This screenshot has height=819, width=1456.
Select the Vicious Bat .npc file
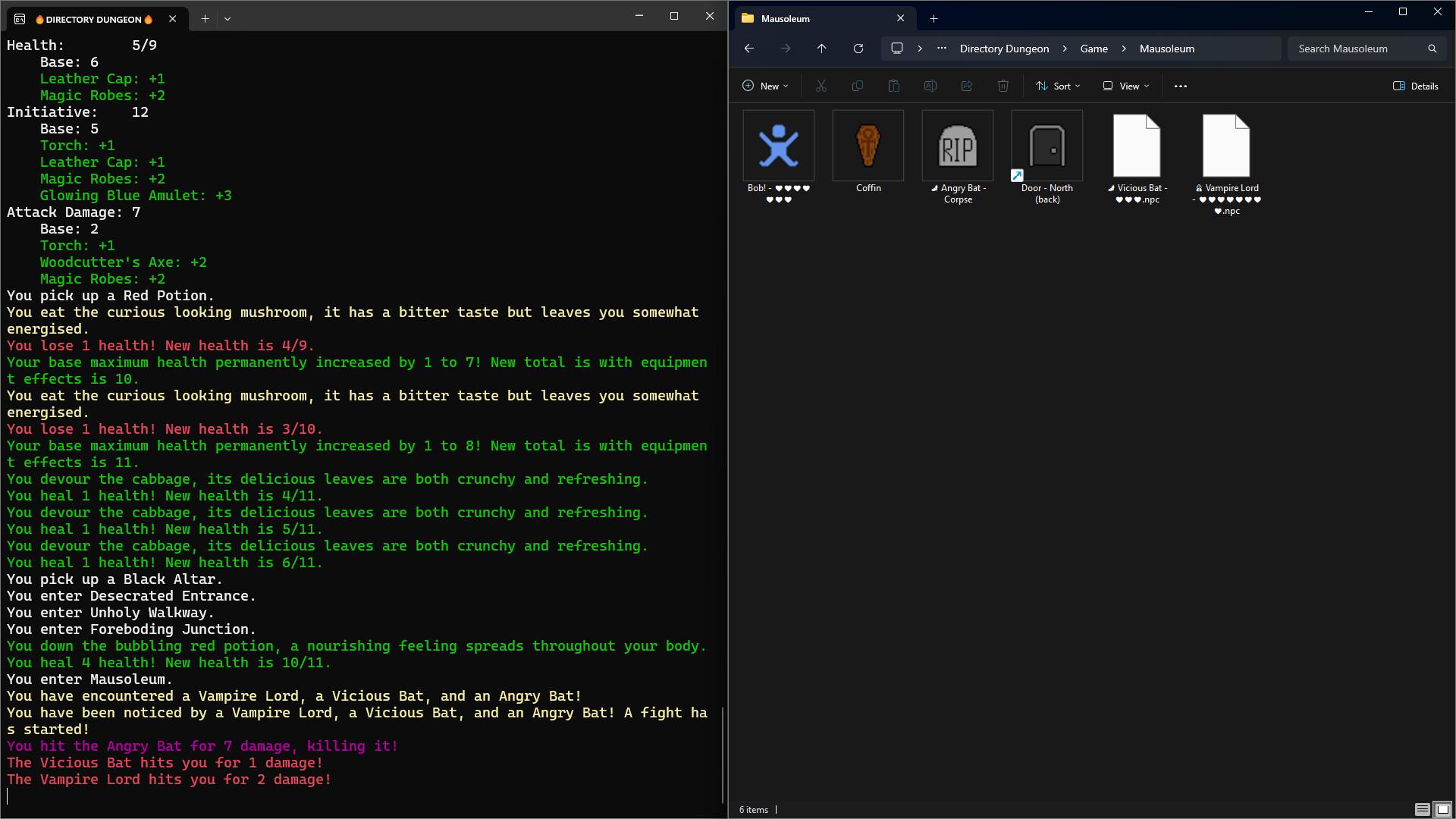click(1136, 146)
